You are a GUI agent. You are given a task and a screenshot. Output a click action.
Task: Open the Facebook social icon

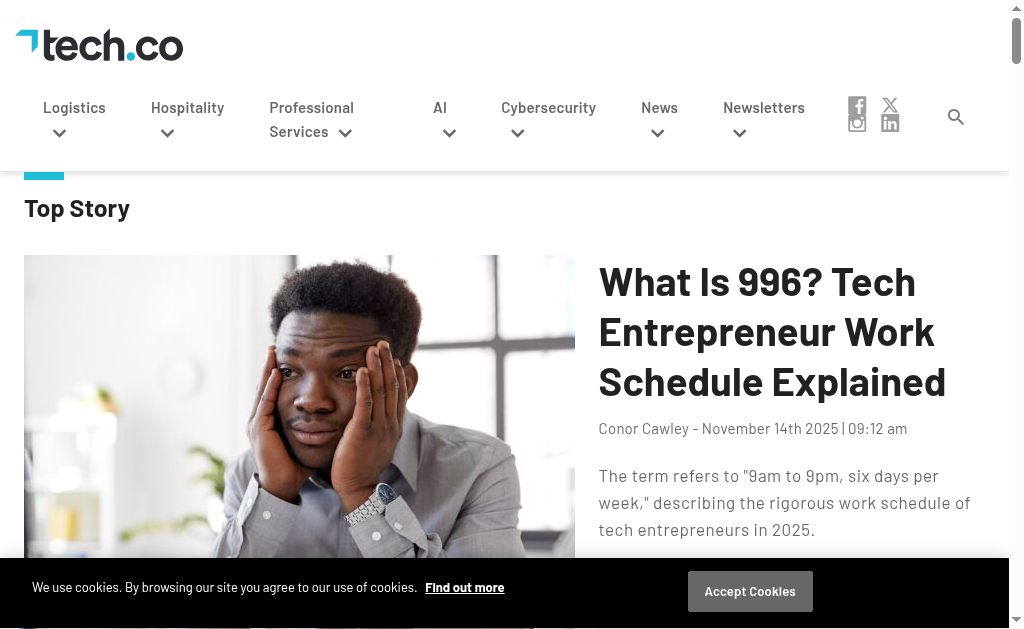coord(857,106)
